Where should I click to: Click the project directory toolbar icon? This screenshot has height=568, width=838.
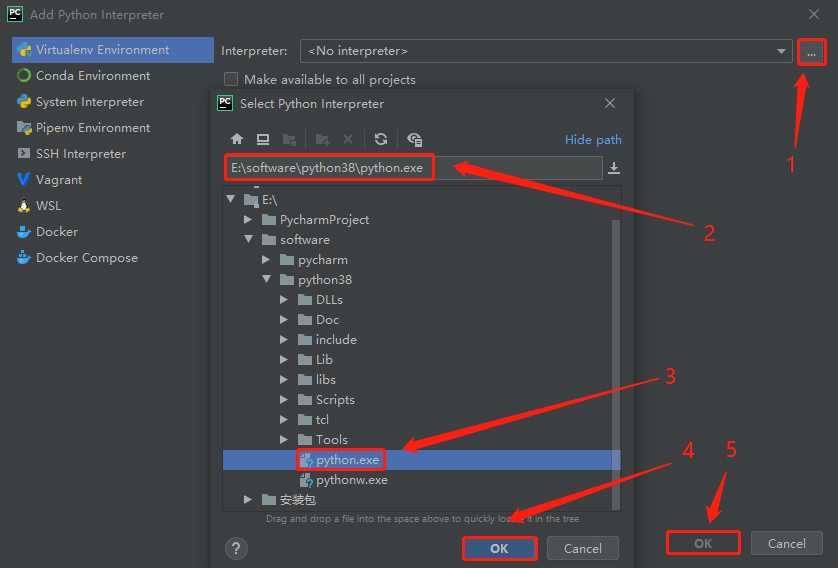pyautogui.click(x=289, y=139)
